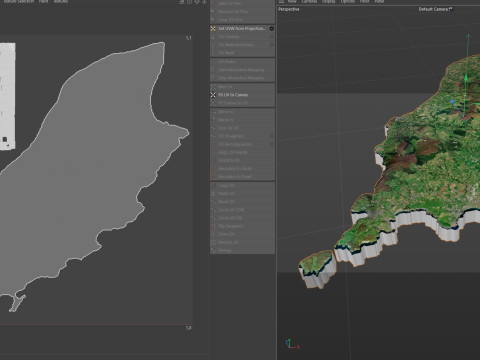
Task: Open the UV Straighten options gear
Action: pos(272,136)
